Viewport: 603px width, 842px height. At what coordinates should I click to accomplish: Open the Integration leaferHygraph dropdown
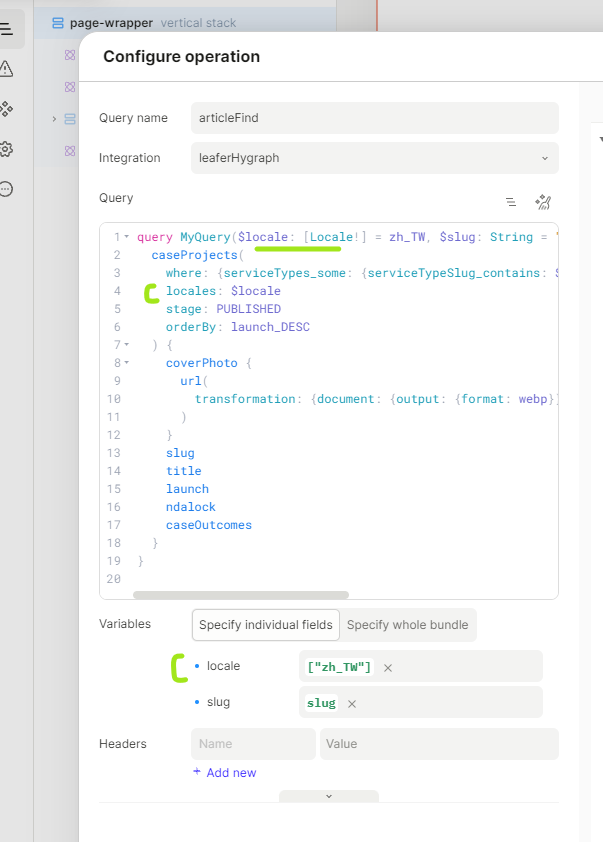(374, 158)
